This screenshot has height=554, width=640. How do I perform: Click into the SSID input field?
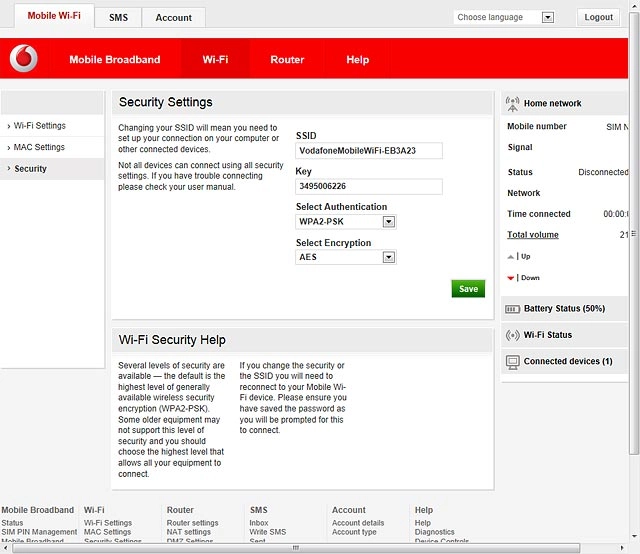tap(369, 151)
